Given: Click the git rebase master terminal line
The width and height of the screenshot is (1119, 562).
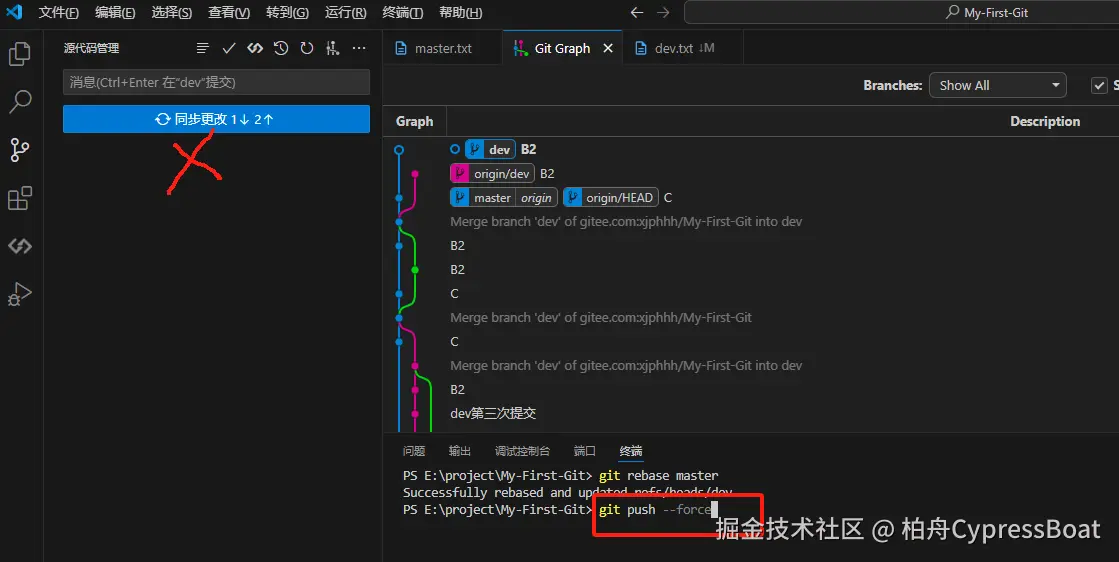Looking at the screenshot, I should tap(561, 476).
